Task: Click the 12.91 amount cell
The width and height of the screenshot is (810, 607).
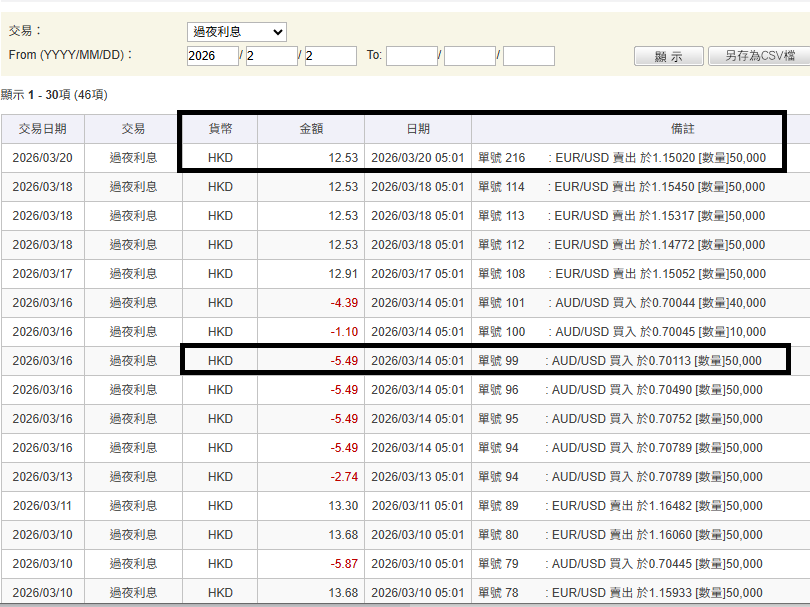Action: click(x=311, y=274)
